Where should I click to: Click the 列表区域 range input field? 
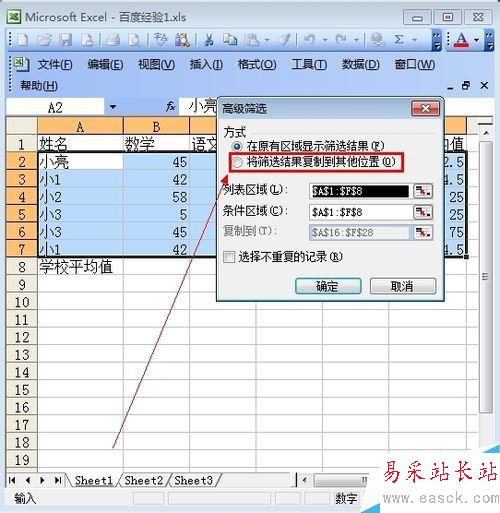click(x=360, y=191)
